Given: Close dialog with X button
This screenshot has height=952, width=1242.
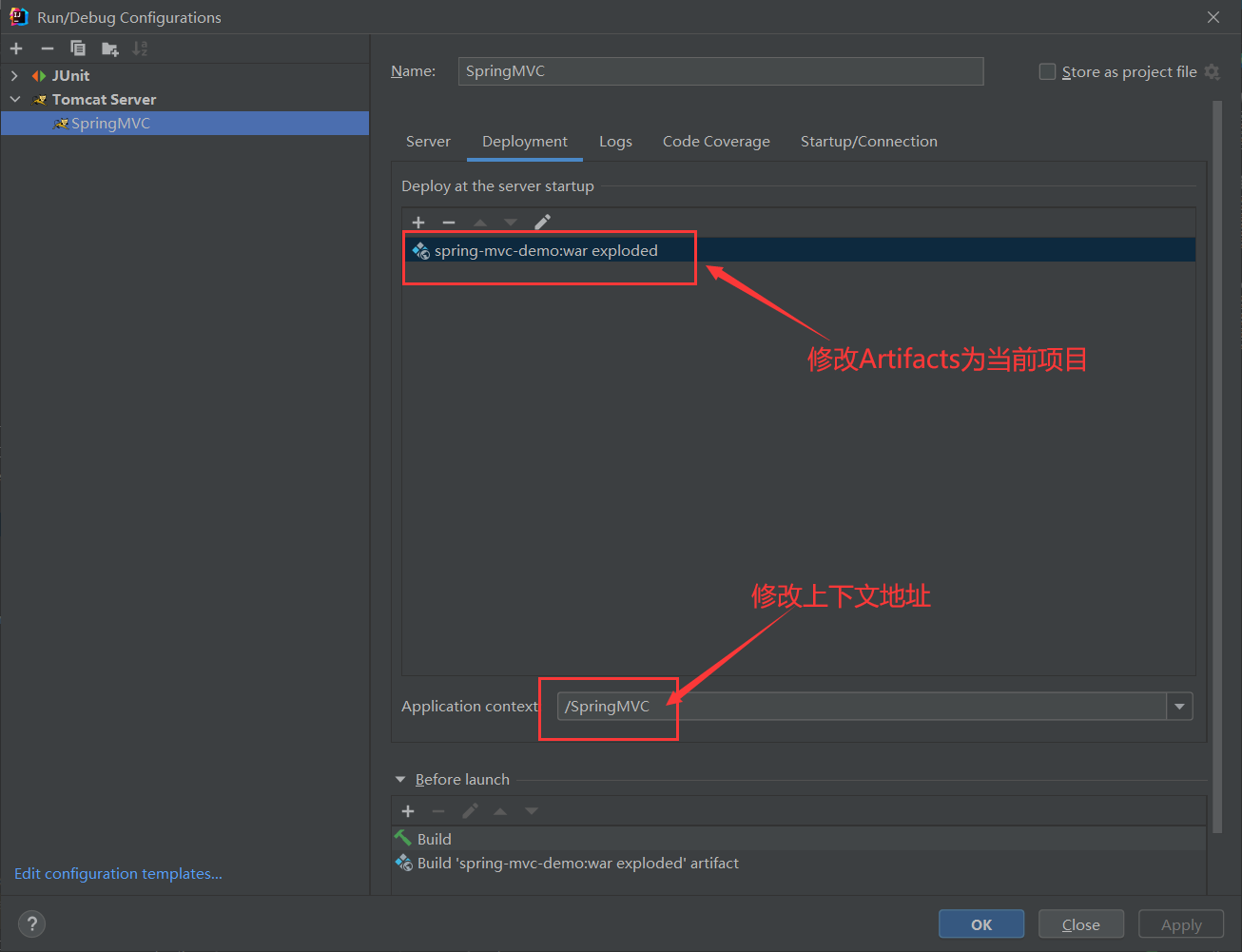Looking at the screenshot, I should [1213, 17].
